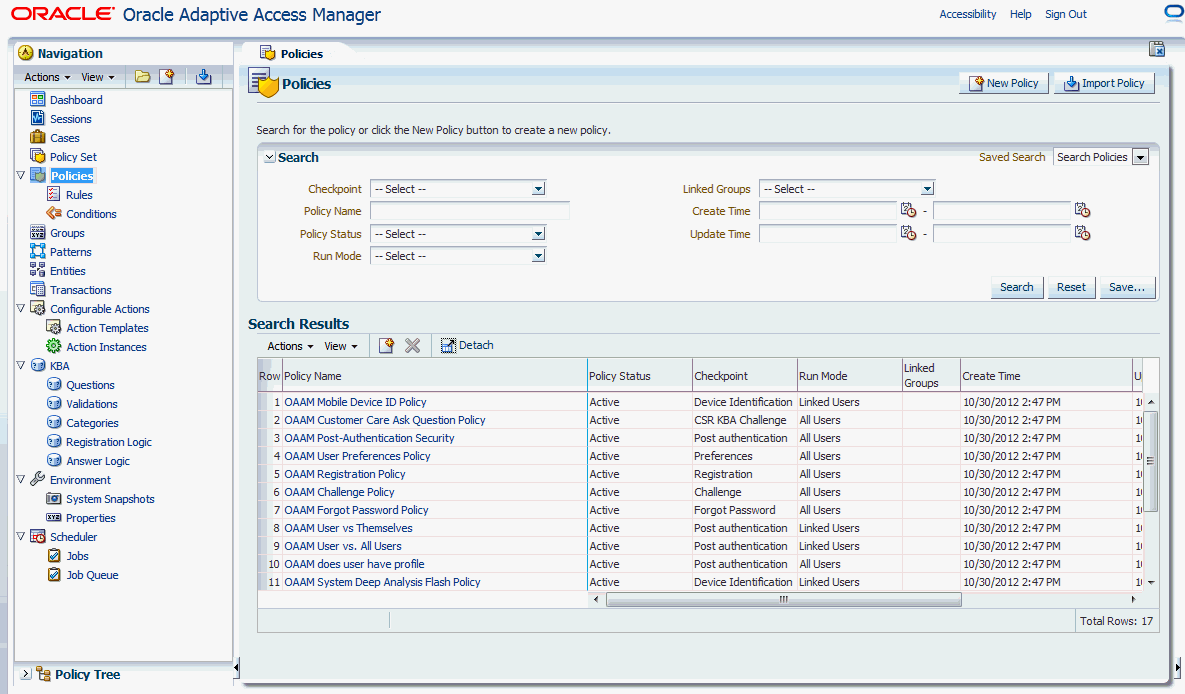Expand the Policy Tree panel
The height and width of the screenshot is (694, 1185).
(24, 674)
